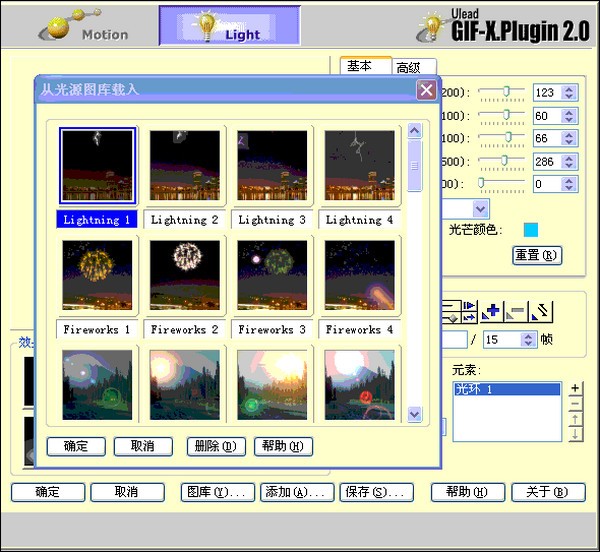Click the Fireworks 4 label
Screen dimensions: 600x552
(359, 329)
